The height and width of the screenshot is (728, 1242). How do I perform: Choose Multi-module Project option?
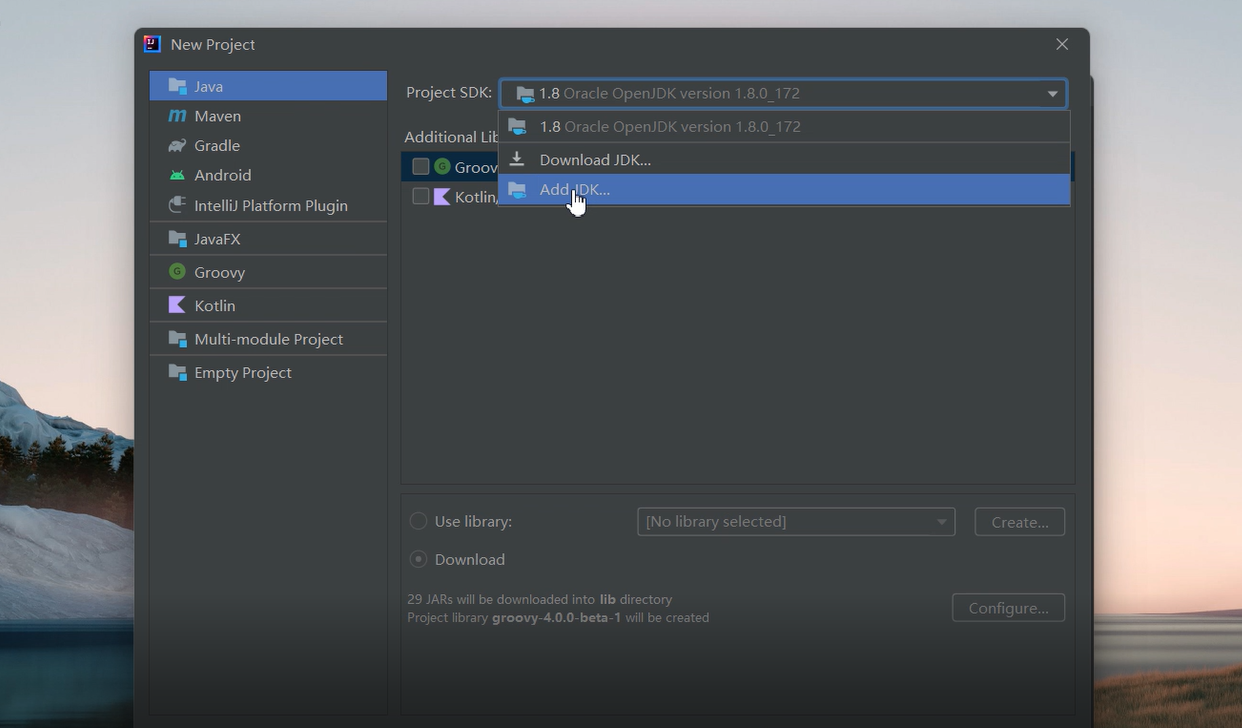268,339
